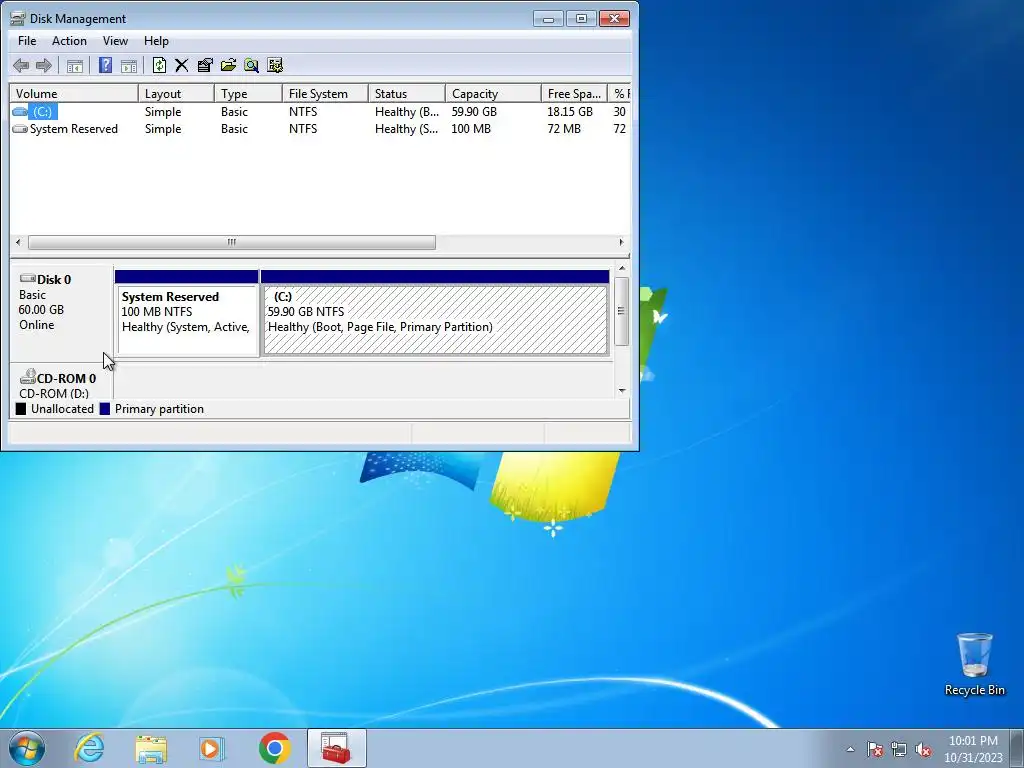1024x768 pixels.
Task: Show hidden tray icons arrow
Action: (x=850, y=749)
